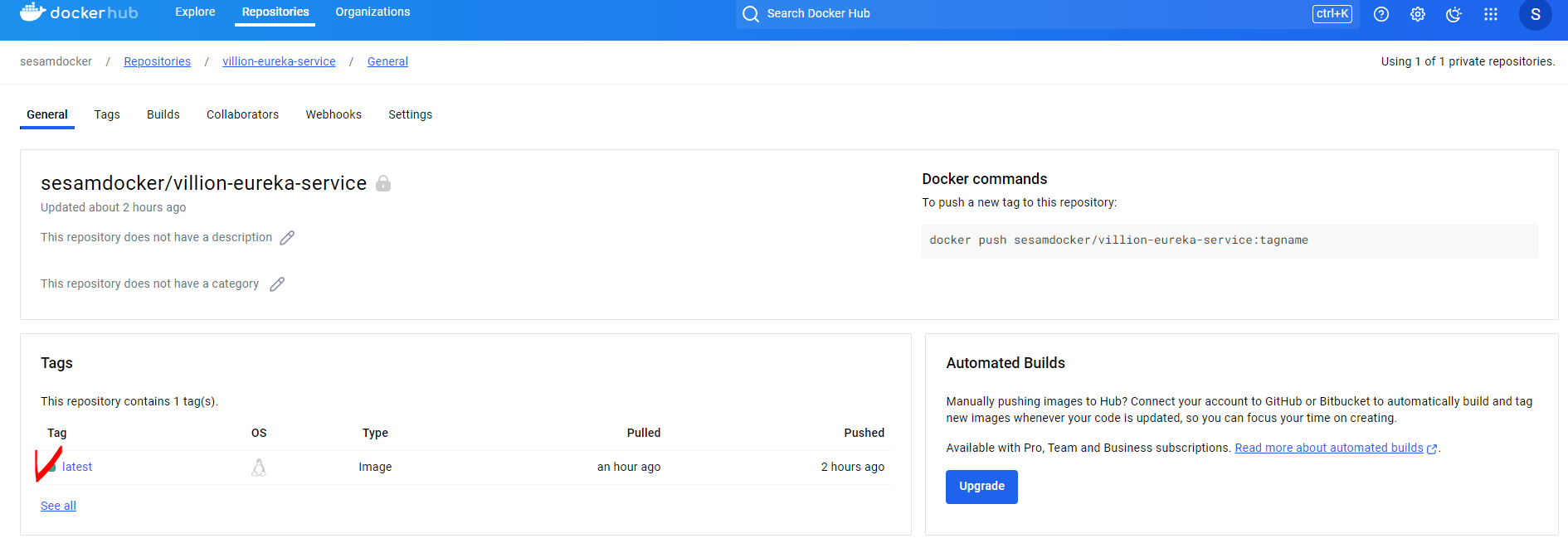Click the Linux penguin OS icon

[259, 468]
